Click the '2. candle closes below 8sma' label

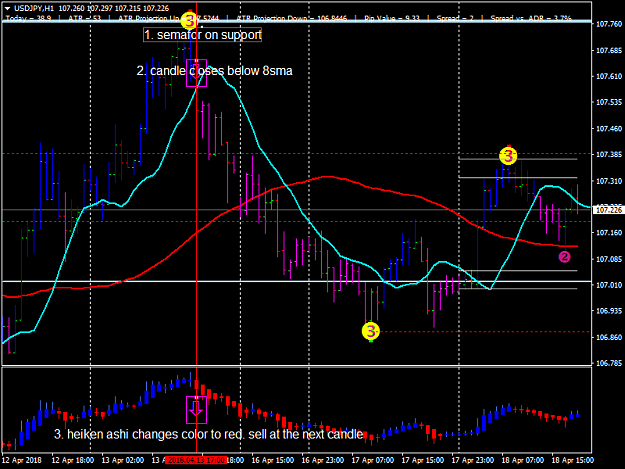214,71
